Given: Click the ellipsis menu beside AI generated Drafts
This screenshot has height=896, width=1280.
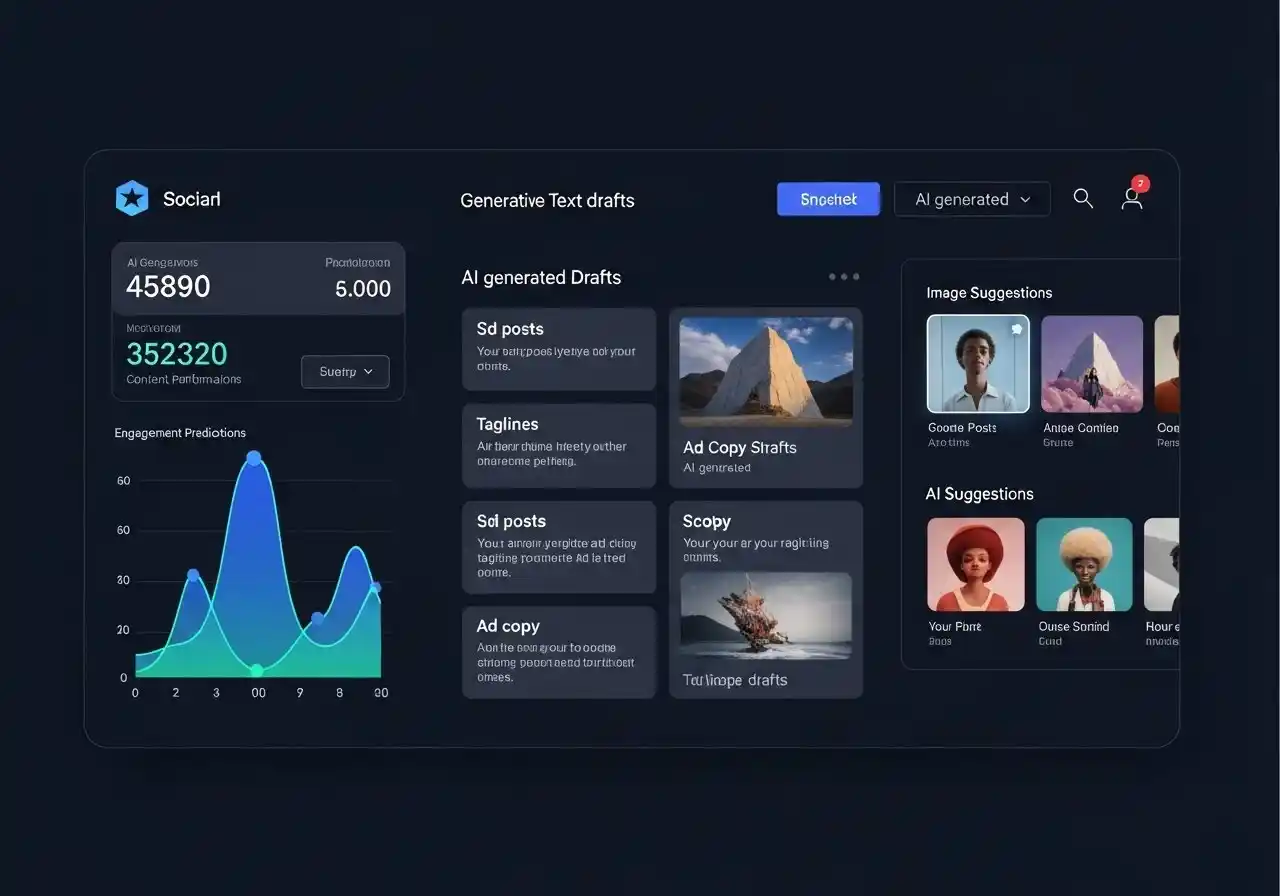Looking at the screenshot, I should pos(843,277).
